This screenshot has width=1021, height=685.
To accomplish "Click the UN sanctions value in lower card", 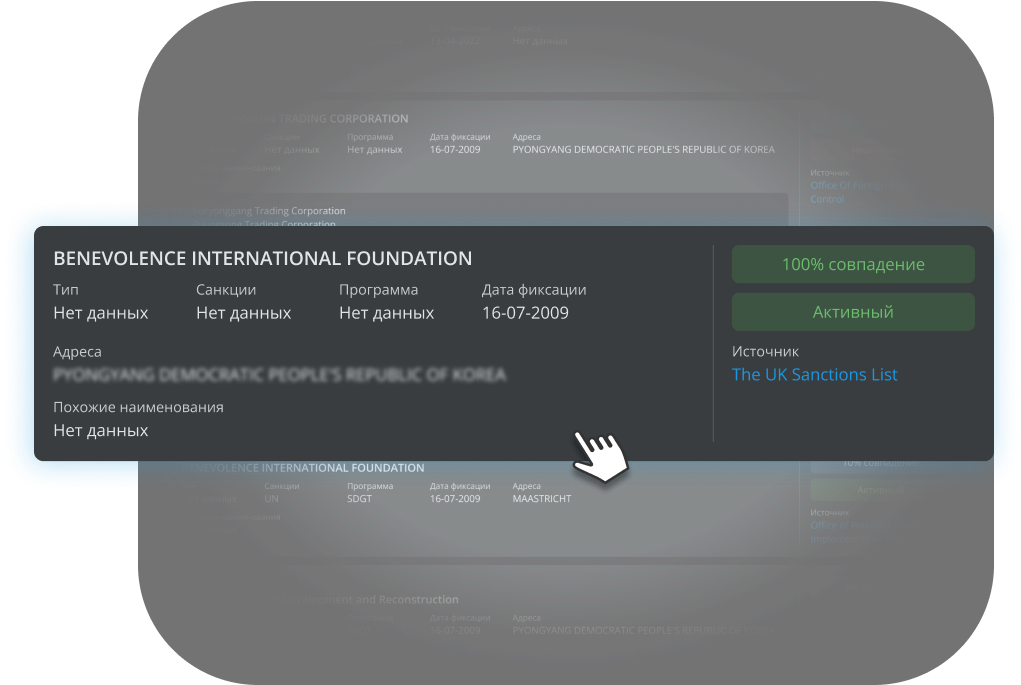I will pyautogui.click(x=271, y=498).
